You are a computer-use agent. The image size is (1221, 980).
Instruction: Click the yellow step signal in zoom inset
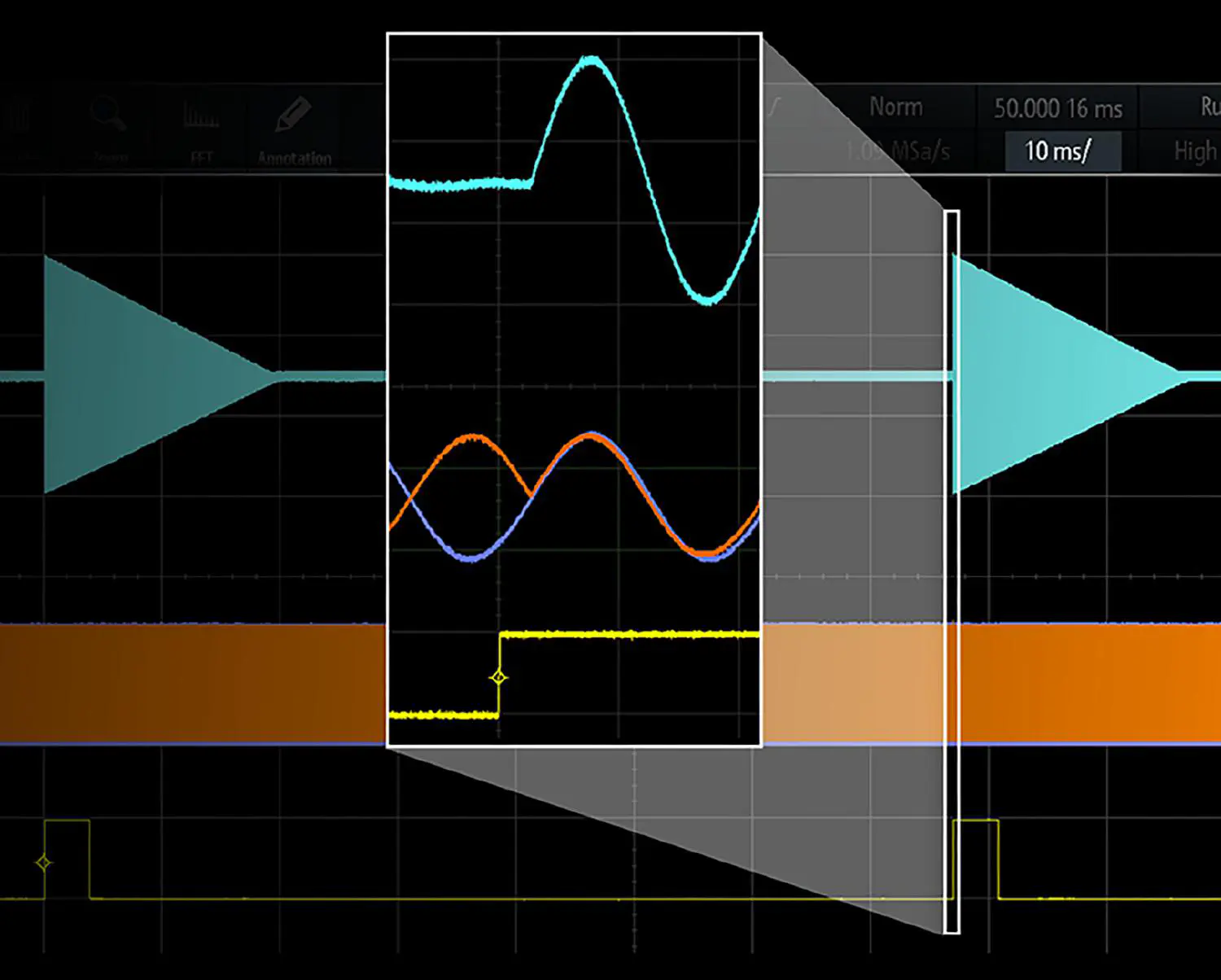click(x=627, y=634)
